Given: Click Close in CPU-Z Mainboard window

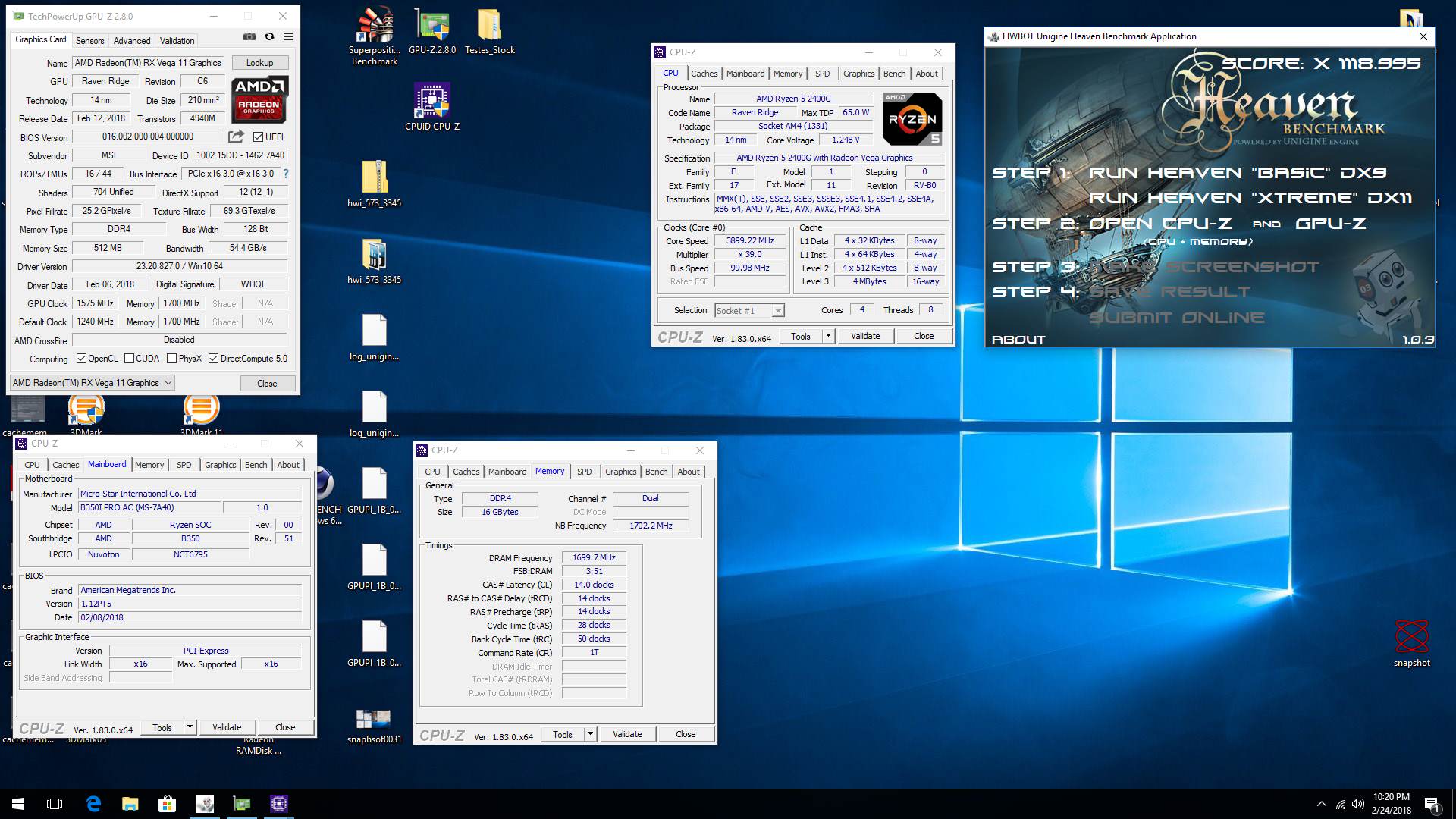Looking at the screenshot, I should [x=285, y=727].
